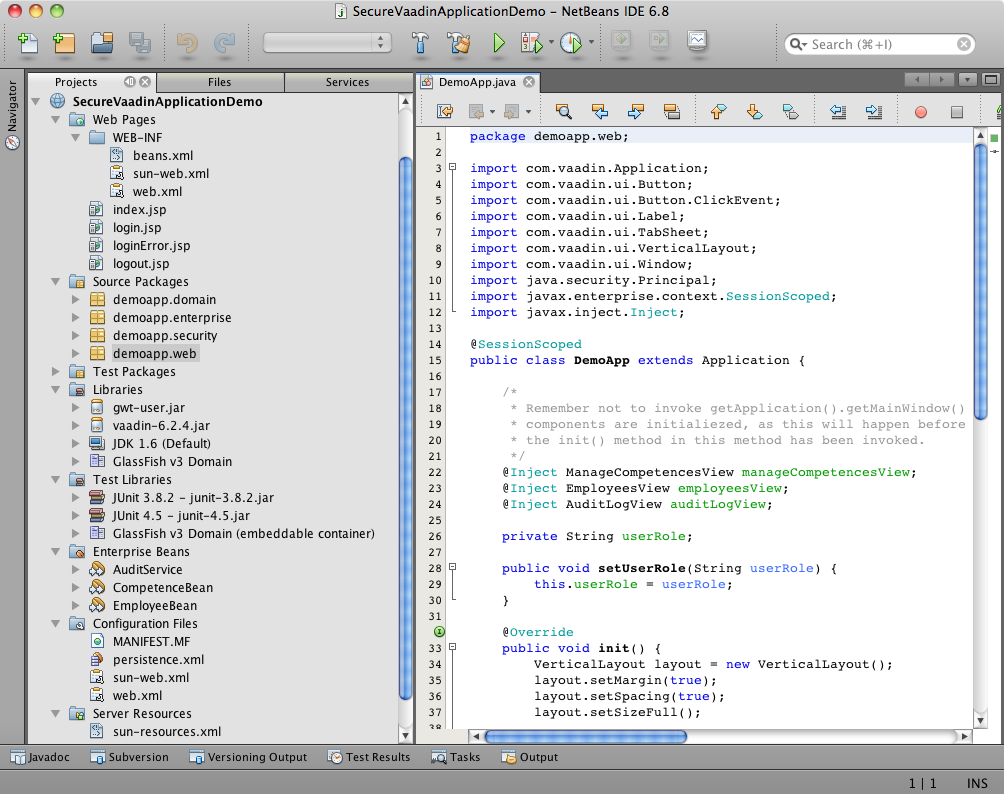The width and height of the screenshot is (1004, 794).
Task: Select the Projects tab
Action: pyautogui.click(x=76, y=82)
